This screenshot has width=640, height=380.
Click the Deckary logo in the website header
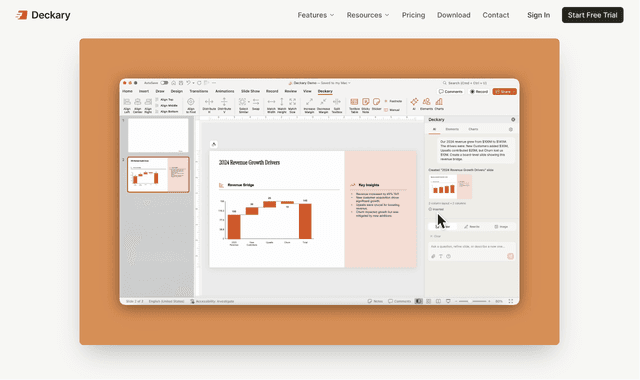click(x=43, y=15)
